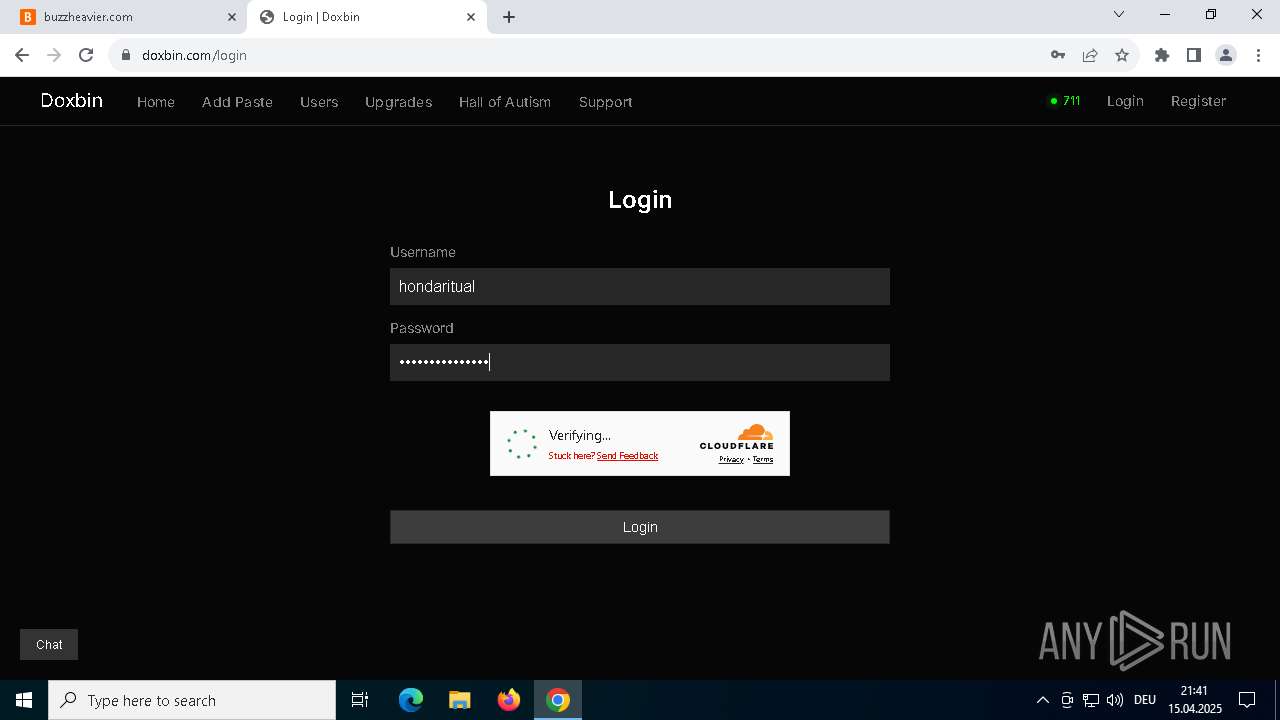This screenshot has height=720, width=1280.
Task: Switch the DEU input language
Action: pyautogui.click(x=1145, y=700)
